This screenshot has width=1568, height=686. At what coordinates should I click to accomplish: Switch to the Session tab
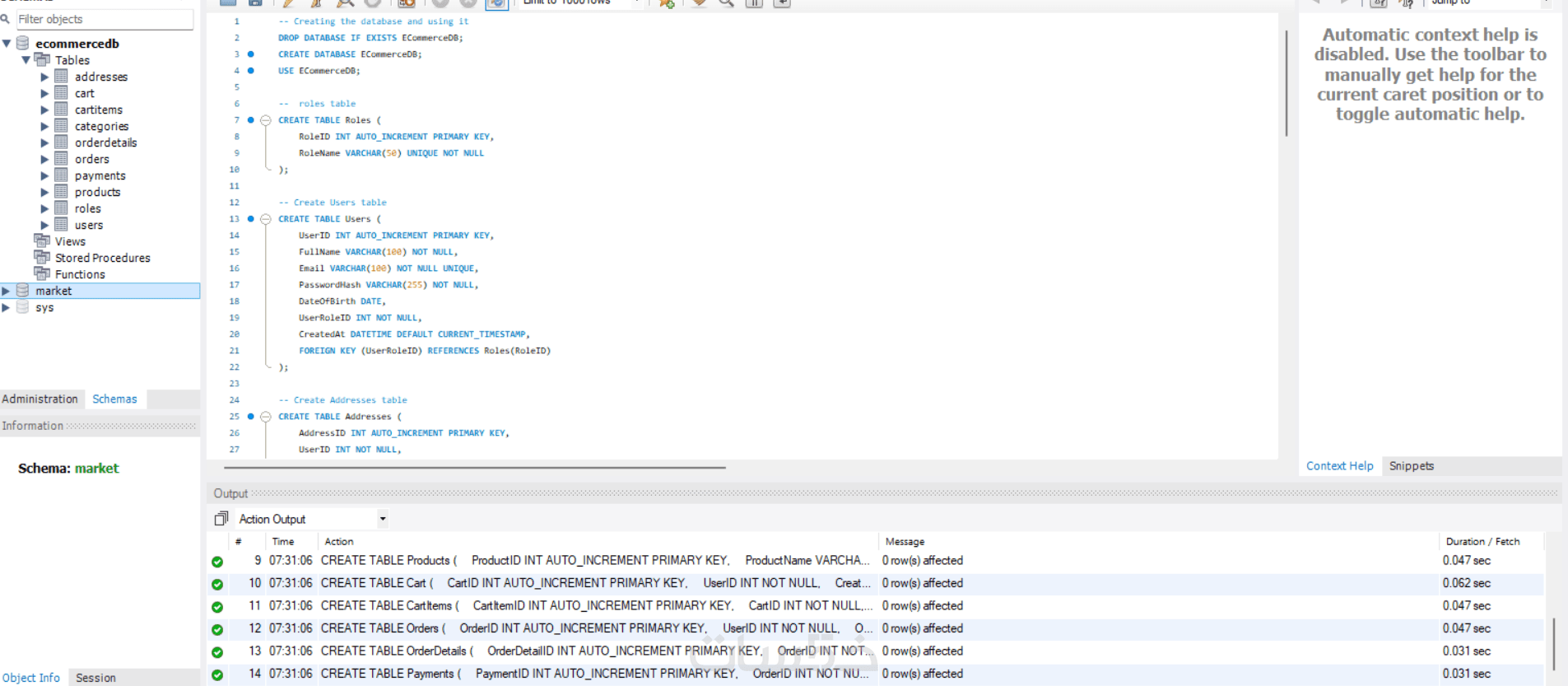point(95,677)
